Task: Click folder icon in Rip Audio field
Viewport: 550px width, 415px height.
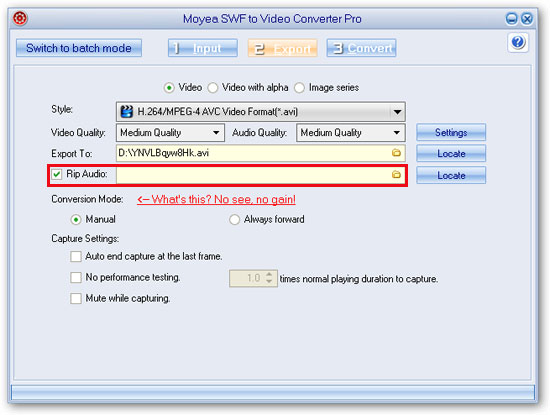Action: pos(396,175)
